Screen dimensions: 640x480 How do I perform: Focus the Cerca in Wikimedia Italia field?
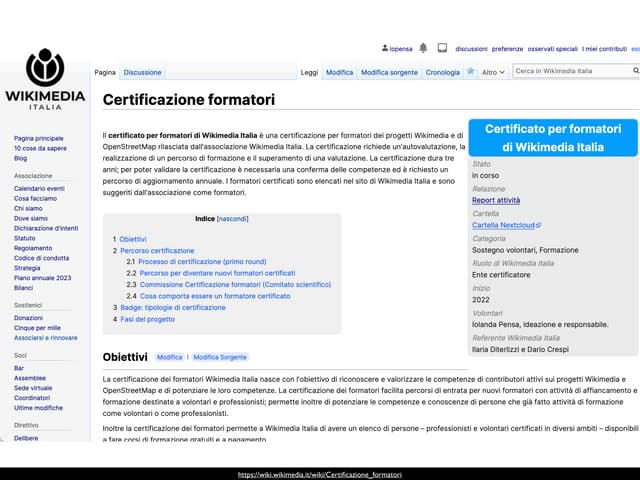coord(570,71)
